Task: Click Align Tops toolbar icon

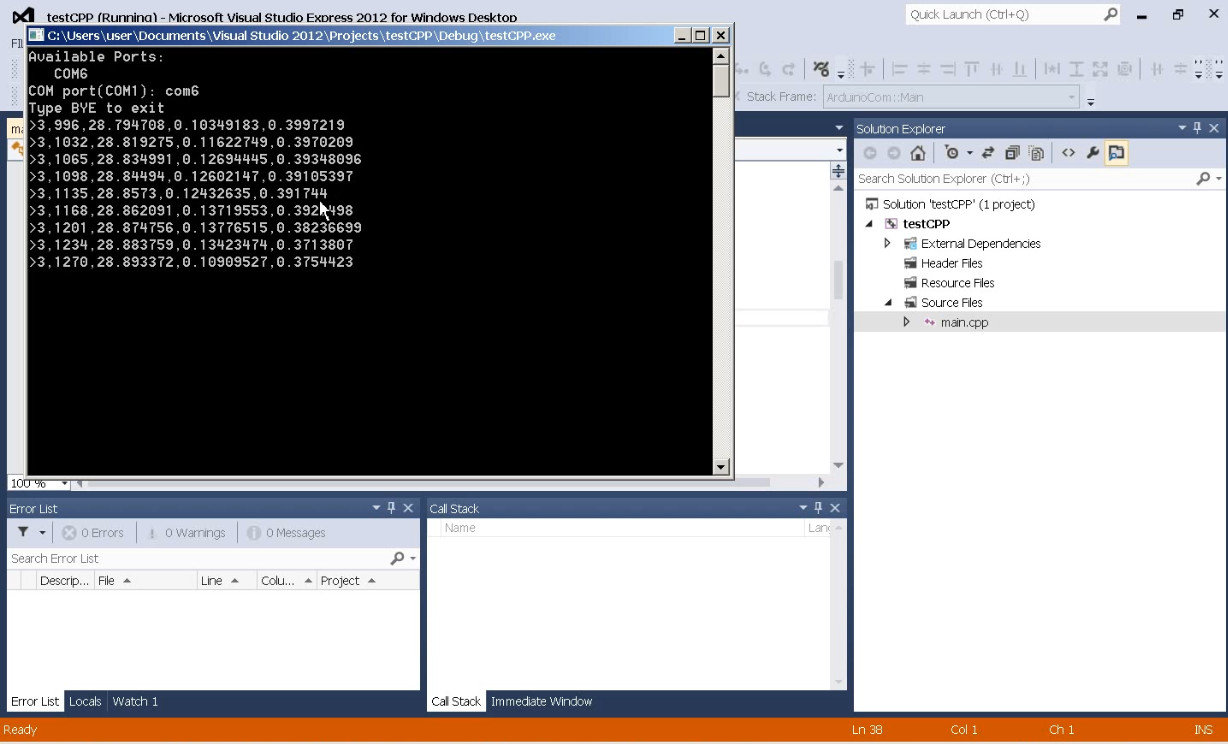Action: point(971,69)
